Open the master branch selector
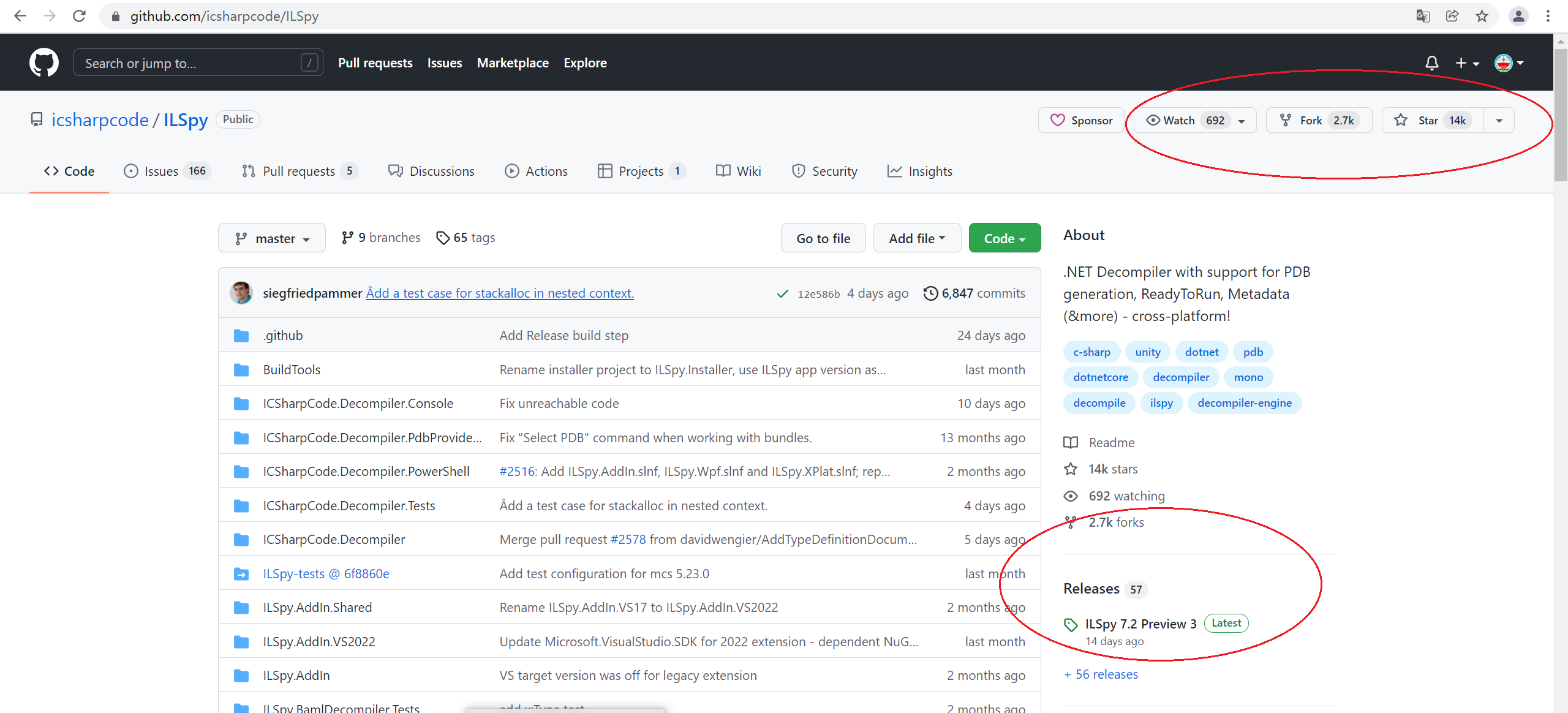This screenshot has width=1568, height=713. pos(272,238)
